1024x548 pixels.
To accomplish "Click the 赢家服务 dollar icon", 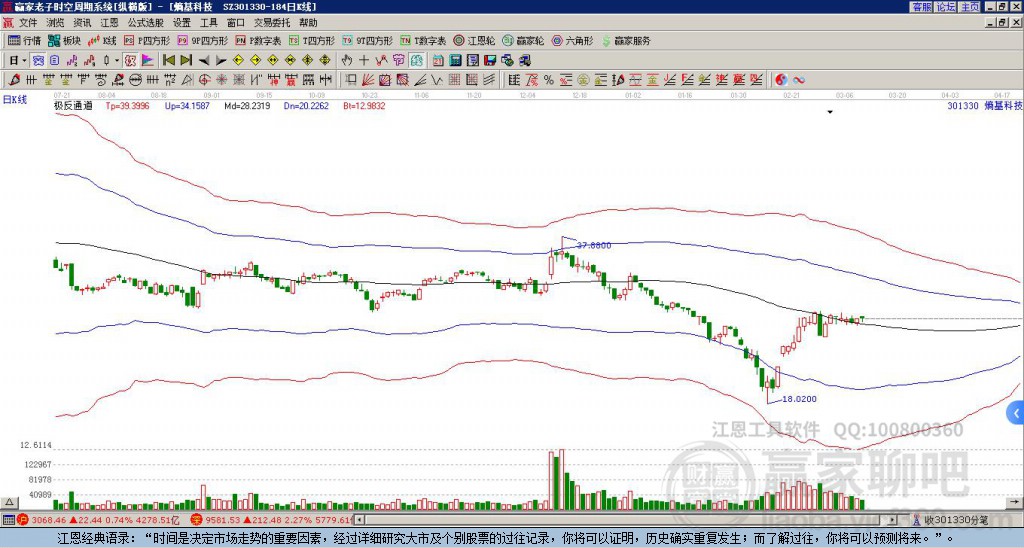I will click(x=606, y=40).
